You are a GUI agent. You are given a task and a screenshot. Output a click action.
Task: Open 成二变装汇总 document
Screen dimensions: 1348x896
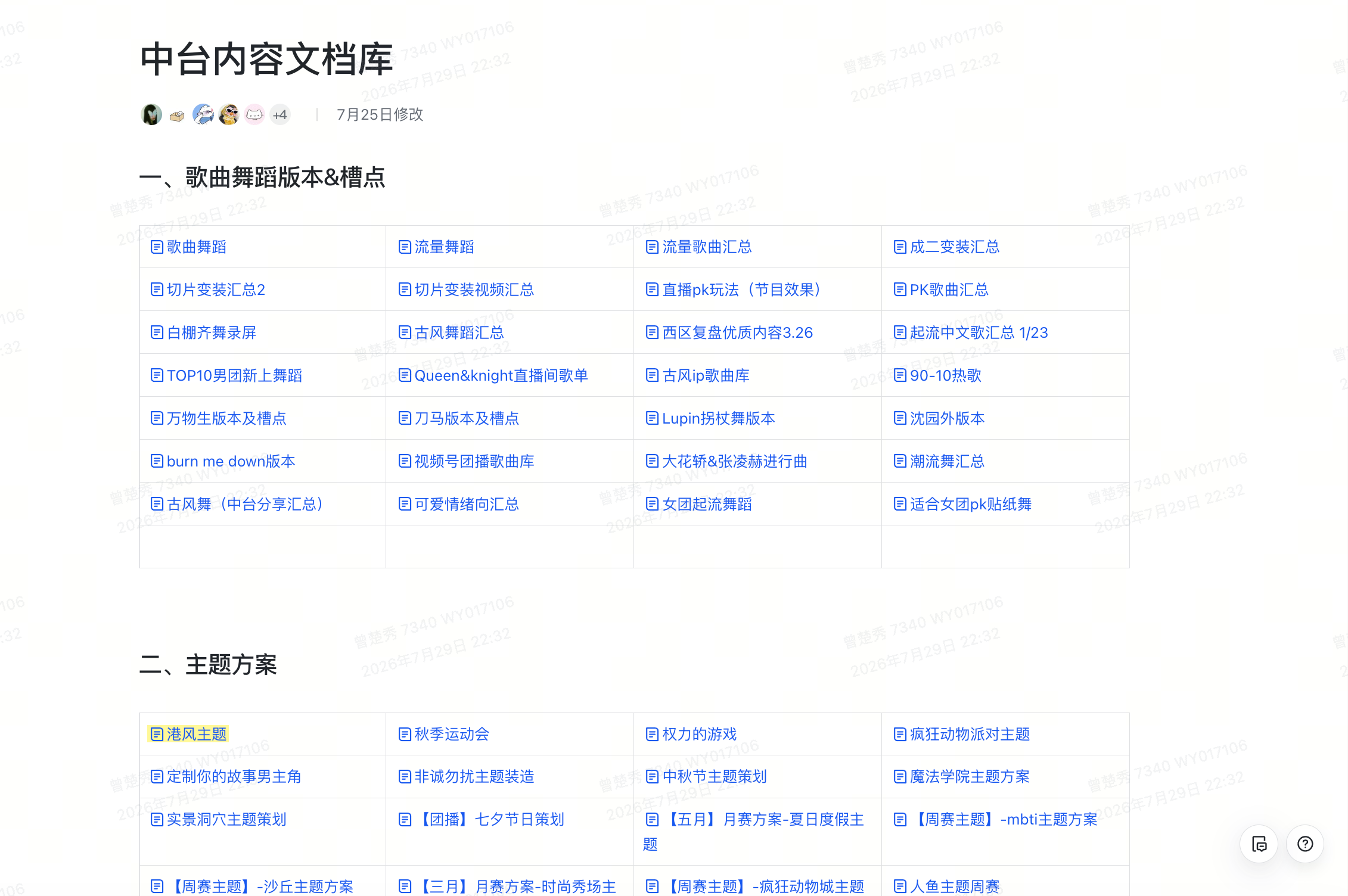coord(947,247)
